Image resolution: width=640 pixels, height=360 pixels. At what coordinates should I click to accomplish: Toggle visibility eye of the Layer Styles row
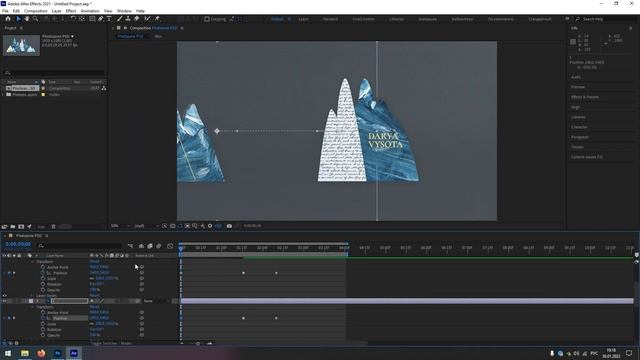(x=4, y=296)
